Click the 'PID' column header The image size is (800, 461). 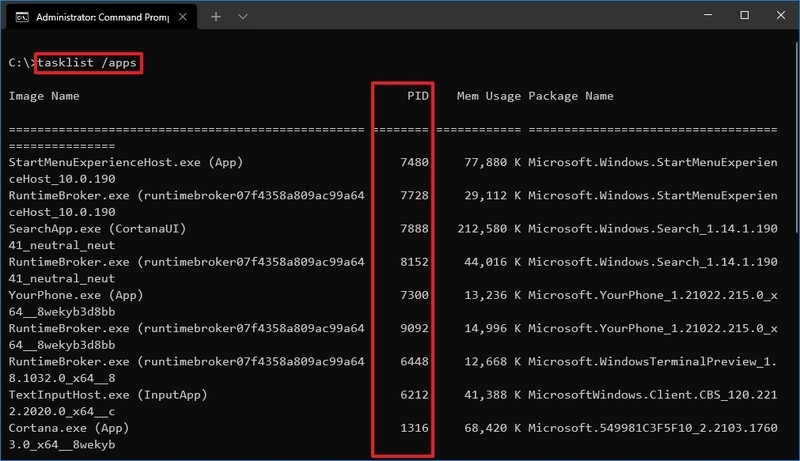(x=418, y=96)
